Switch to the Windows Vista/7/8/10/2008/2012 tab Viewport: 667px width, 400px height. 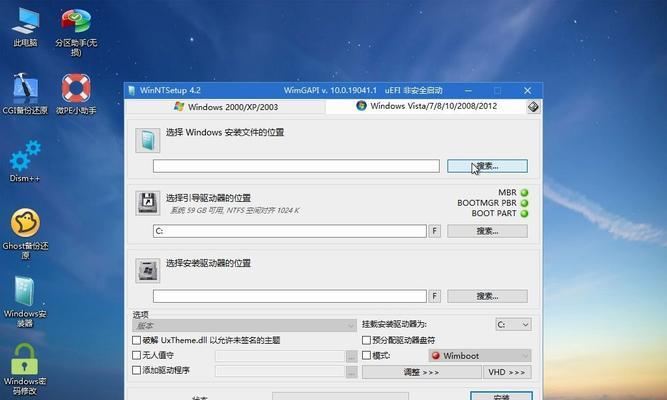tap(426, 106)
